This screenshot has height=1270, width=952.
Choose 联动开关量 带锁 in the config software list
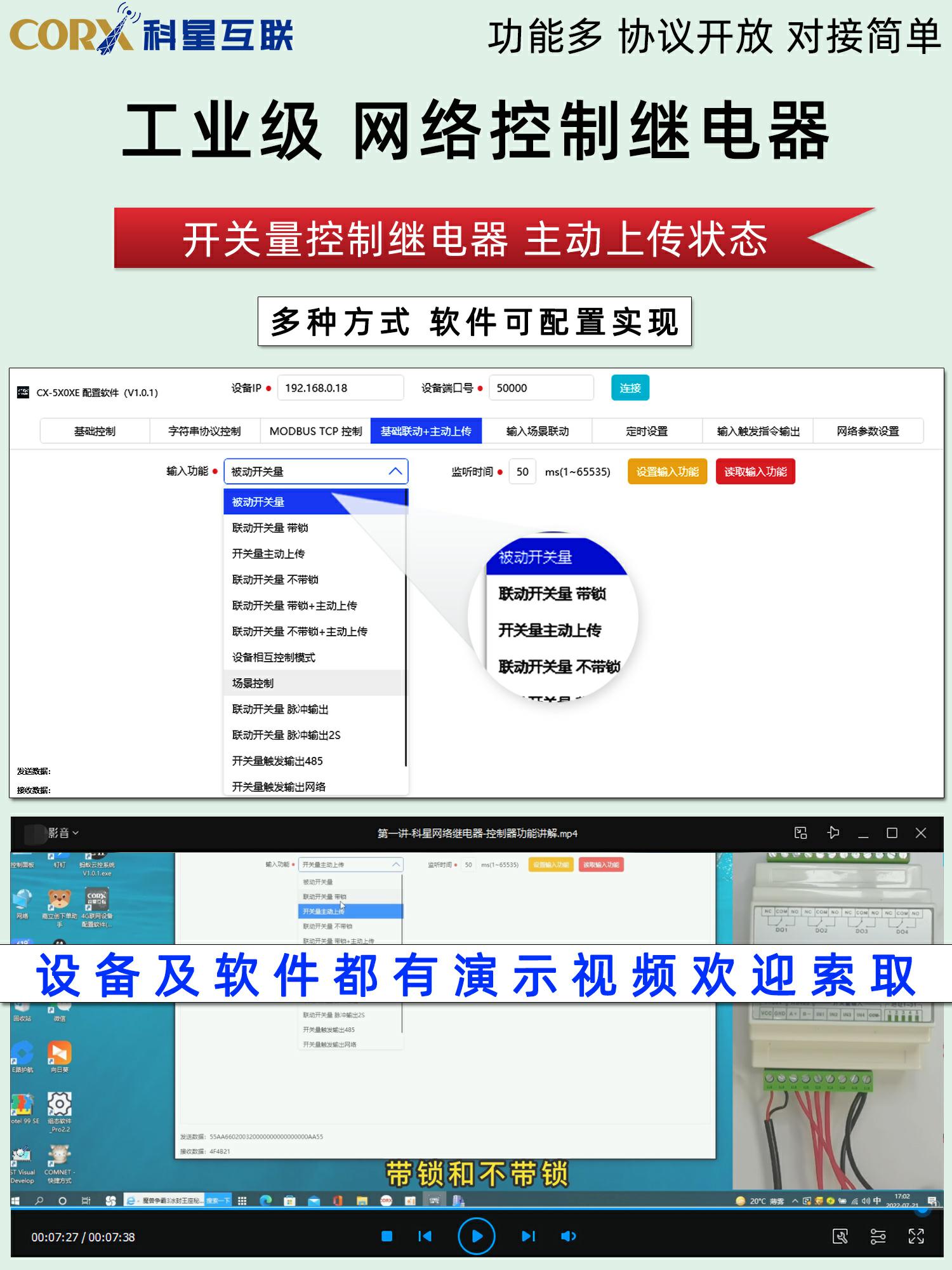click(315, 528)
